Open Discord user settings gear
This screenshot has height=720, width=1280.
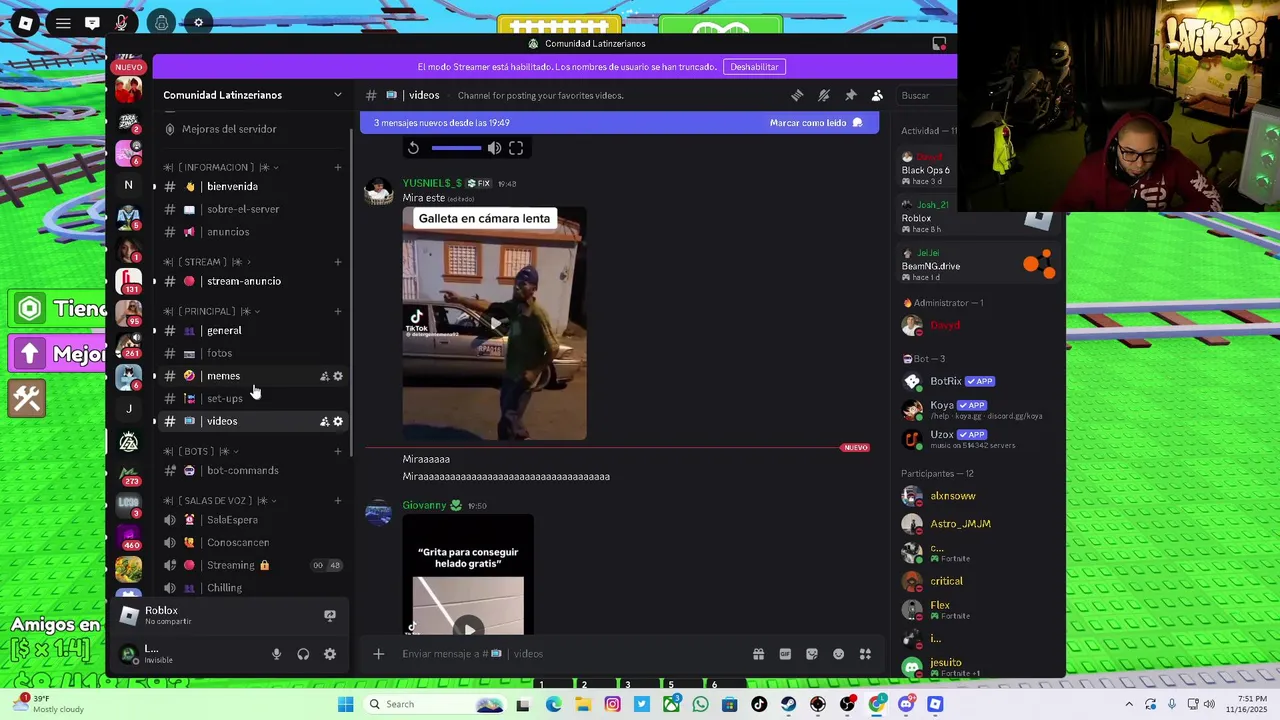point(330,654)
